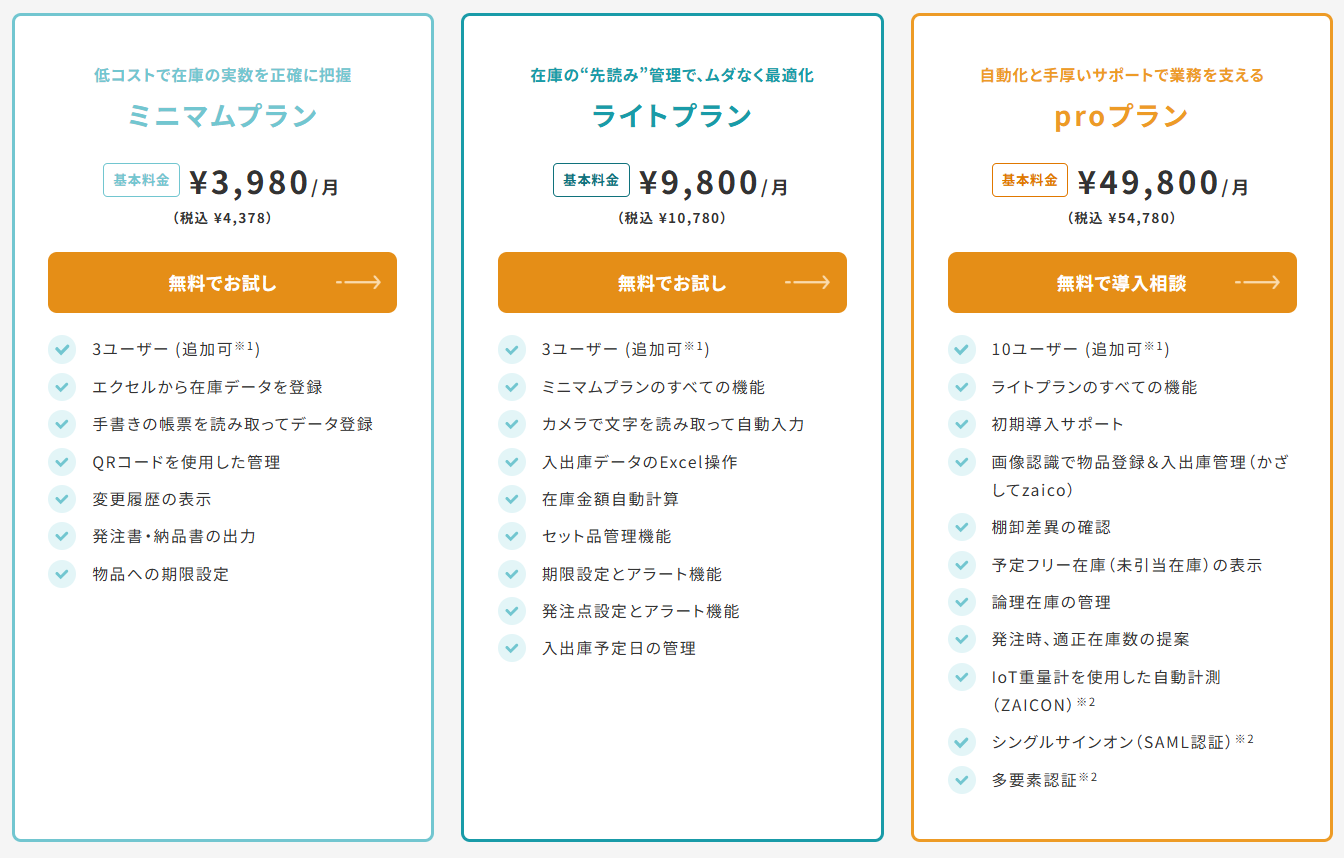1344x858 pixels.
Task: Click checkmark icon beside 在庫金額自動計算
Action: click(512, 499)
